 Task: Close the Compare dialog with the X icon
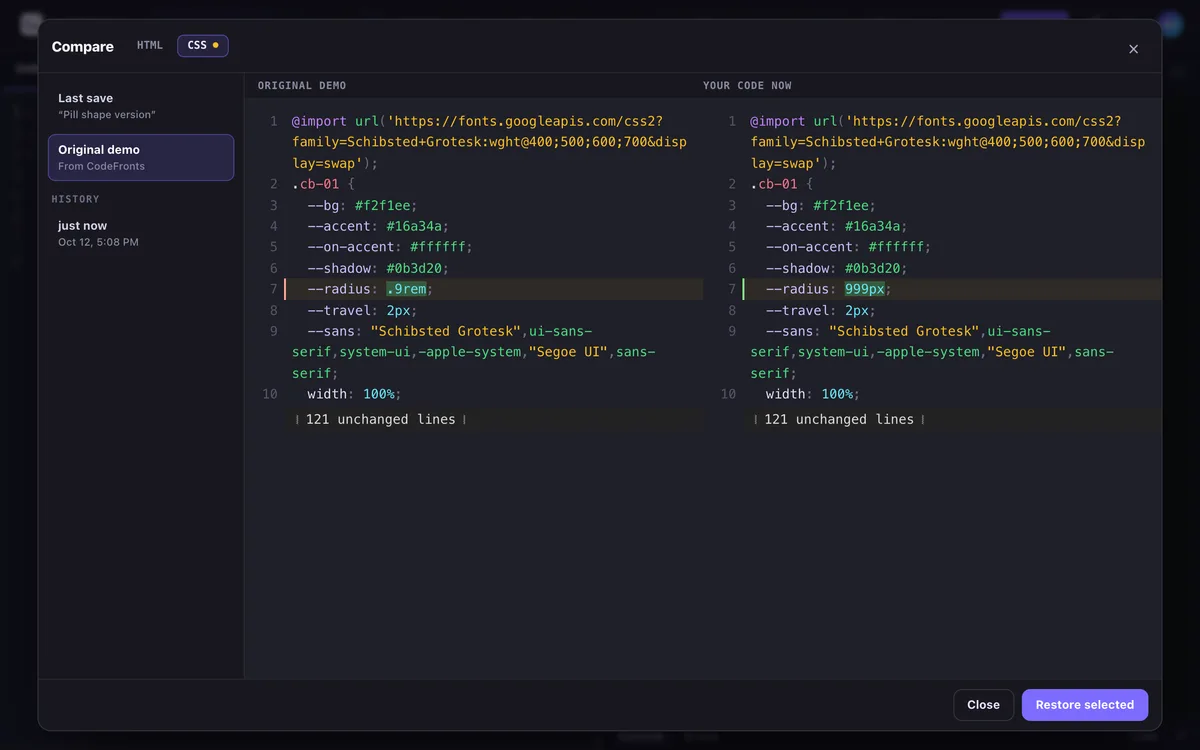point(1133,49)
